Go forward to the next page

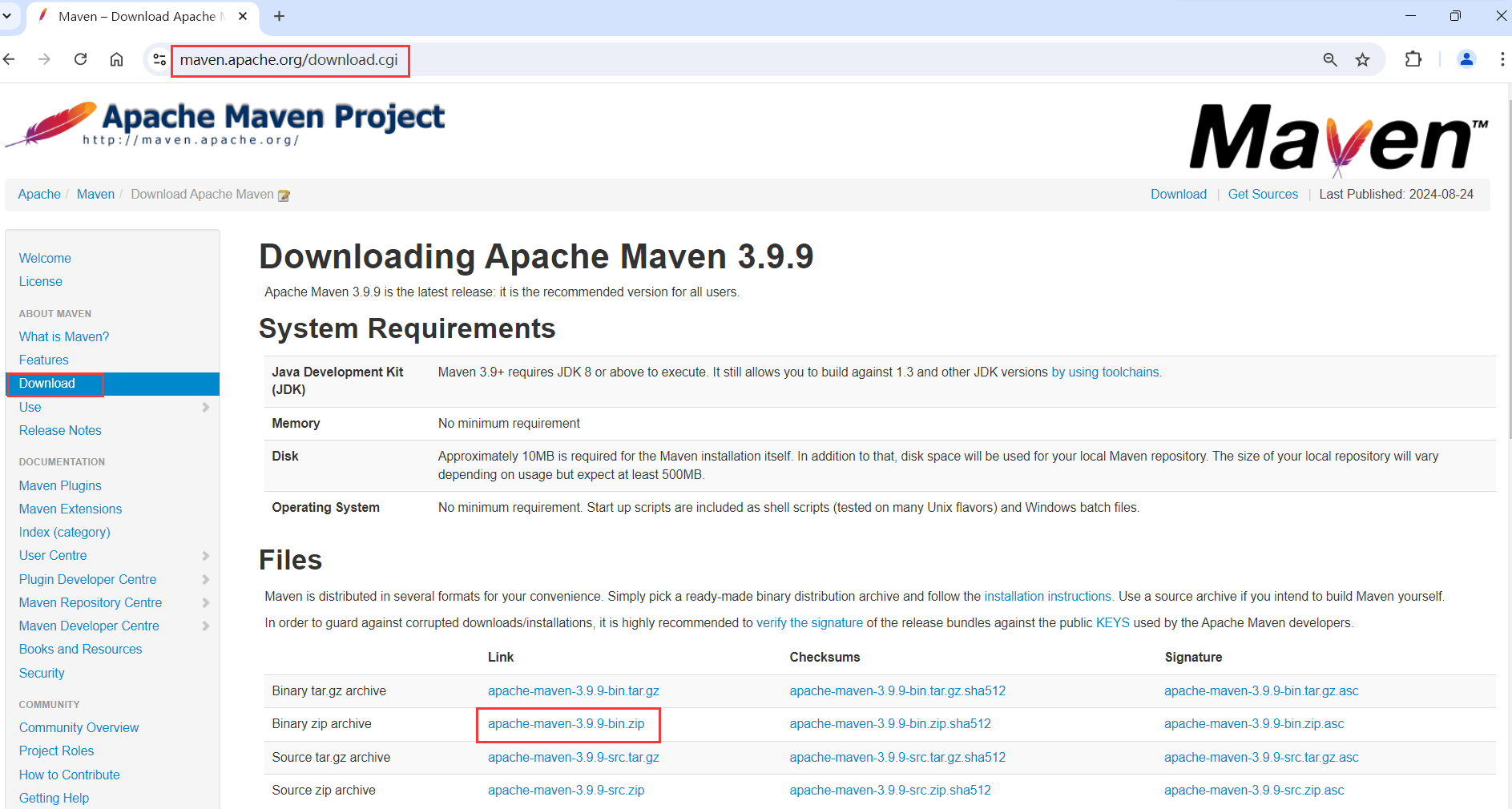pyautogui.click(x=44, y=59)
